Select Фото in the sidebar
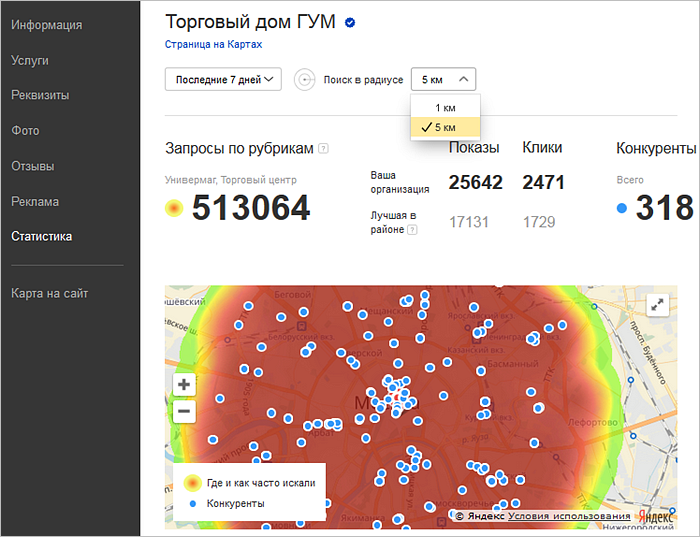 coord(25,130)
